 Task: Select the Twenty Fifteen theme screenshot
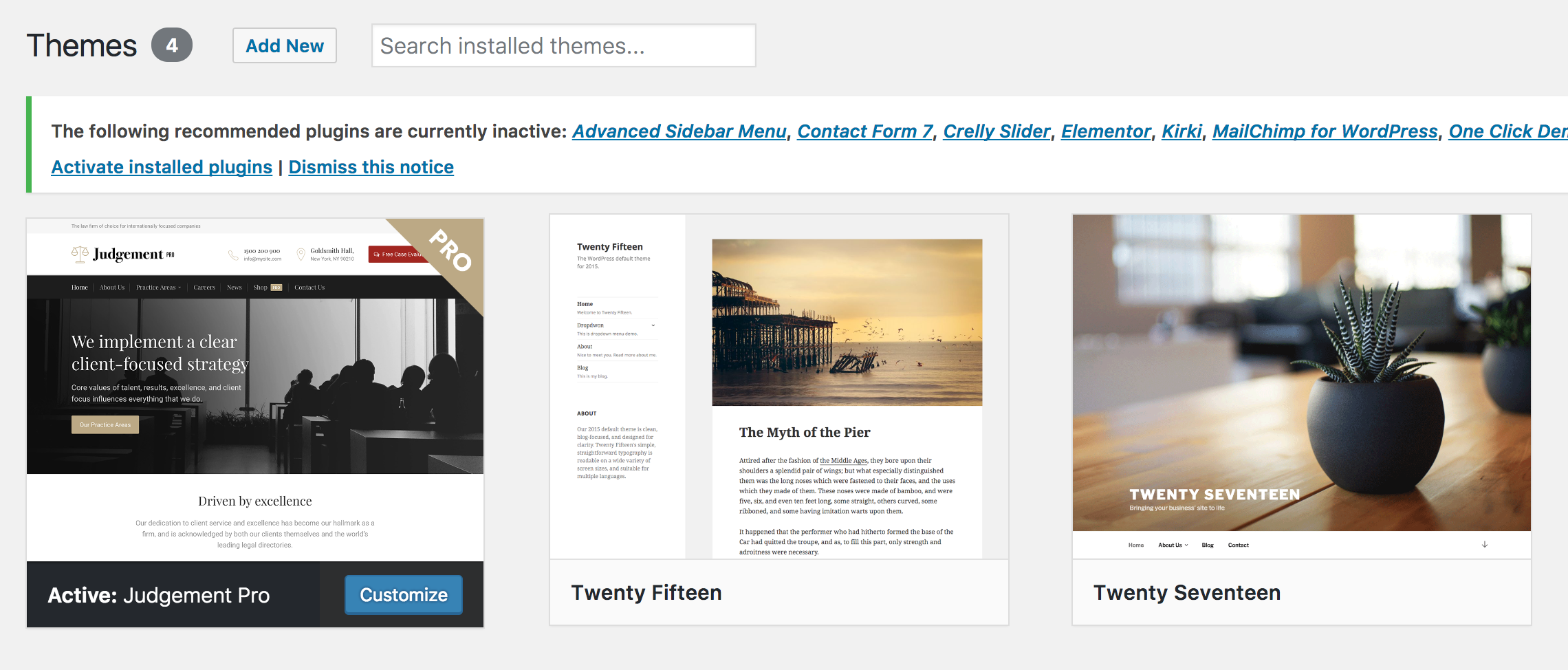[x=779, y=387]
